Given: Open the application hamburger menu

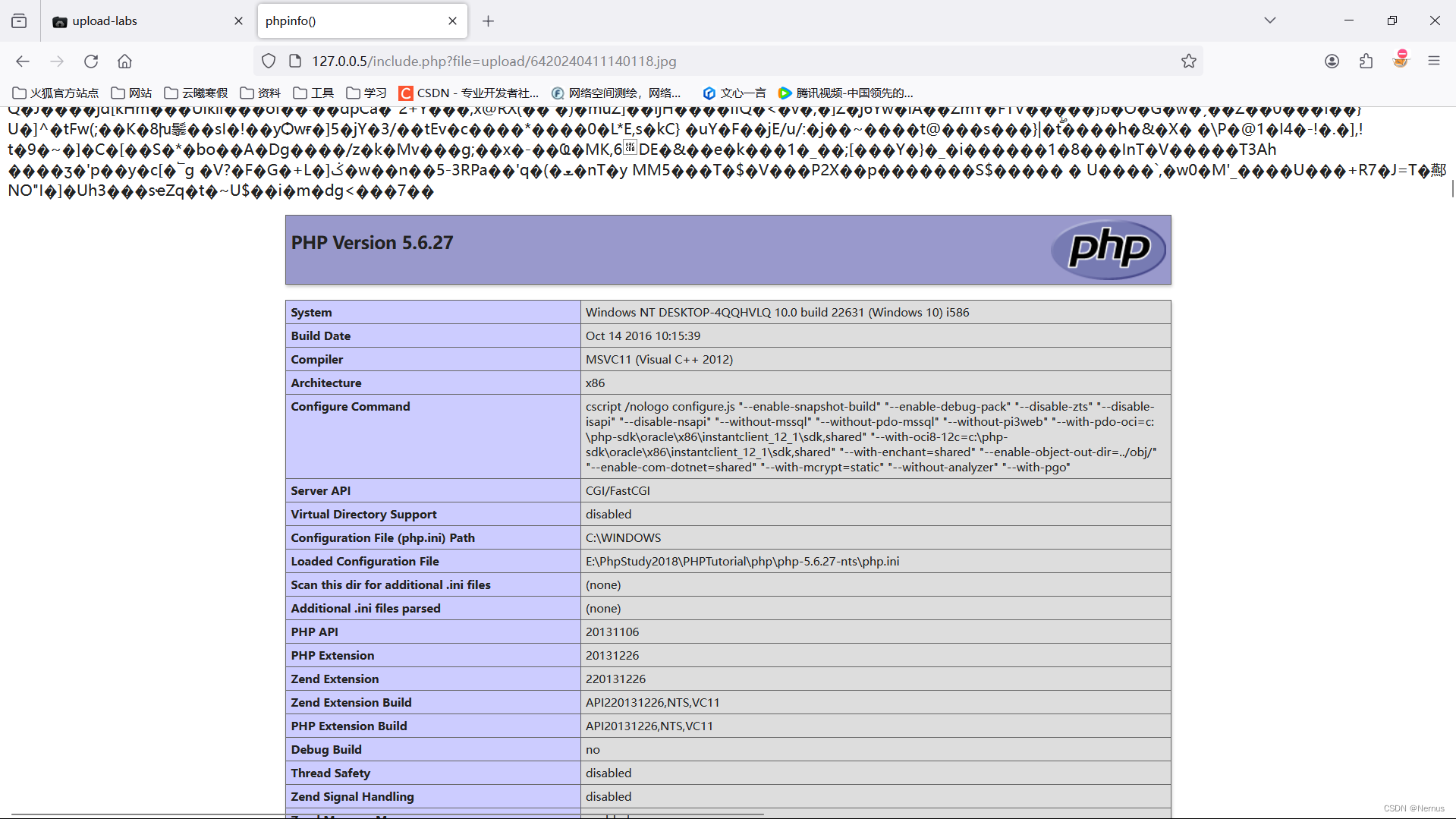Looking at the screenshot, I should pos(1434,61).
